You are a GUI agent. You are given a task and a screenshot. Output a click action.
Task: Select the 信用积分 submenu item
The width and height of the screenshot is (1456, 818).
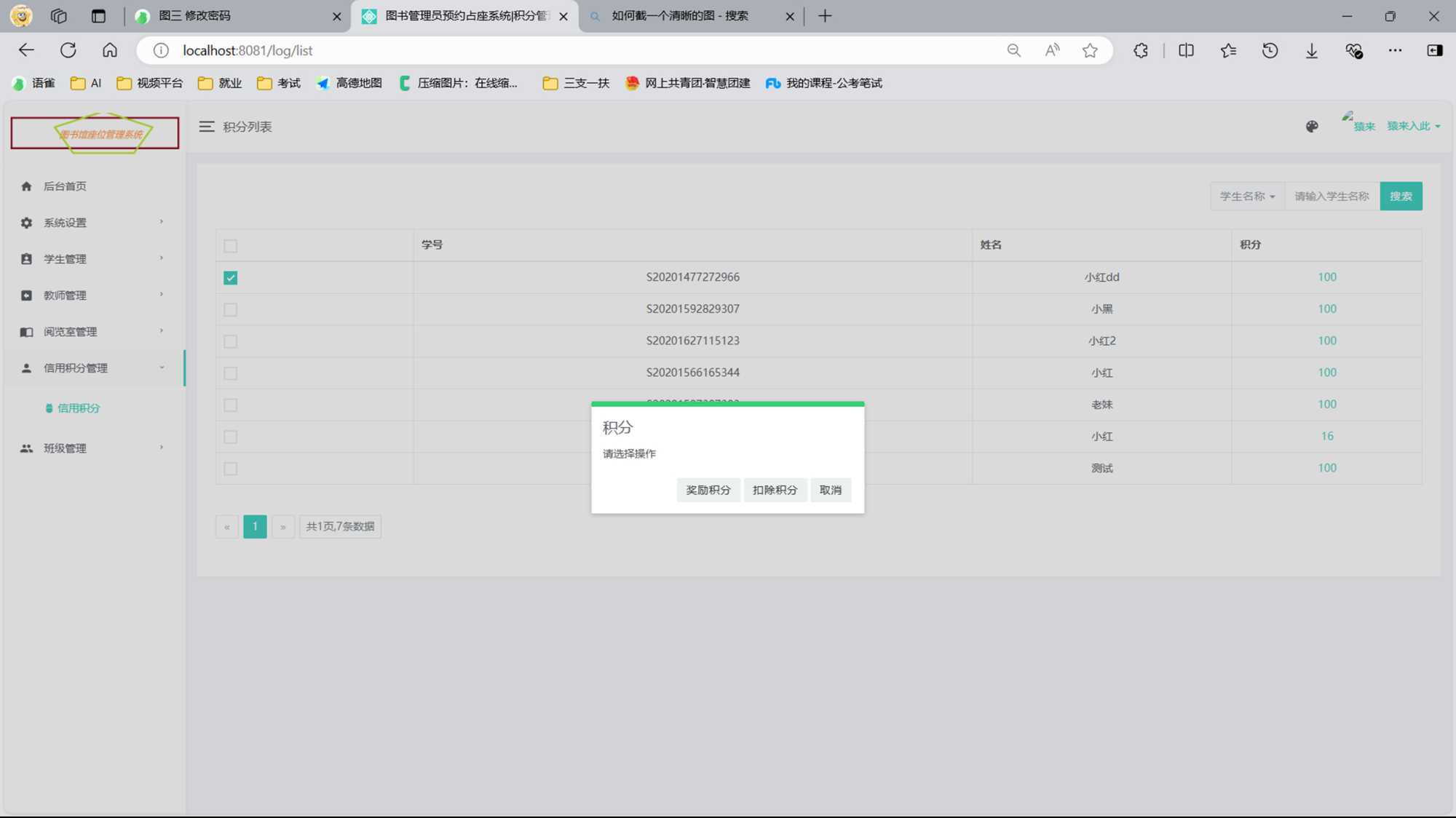tap(78, 408)
